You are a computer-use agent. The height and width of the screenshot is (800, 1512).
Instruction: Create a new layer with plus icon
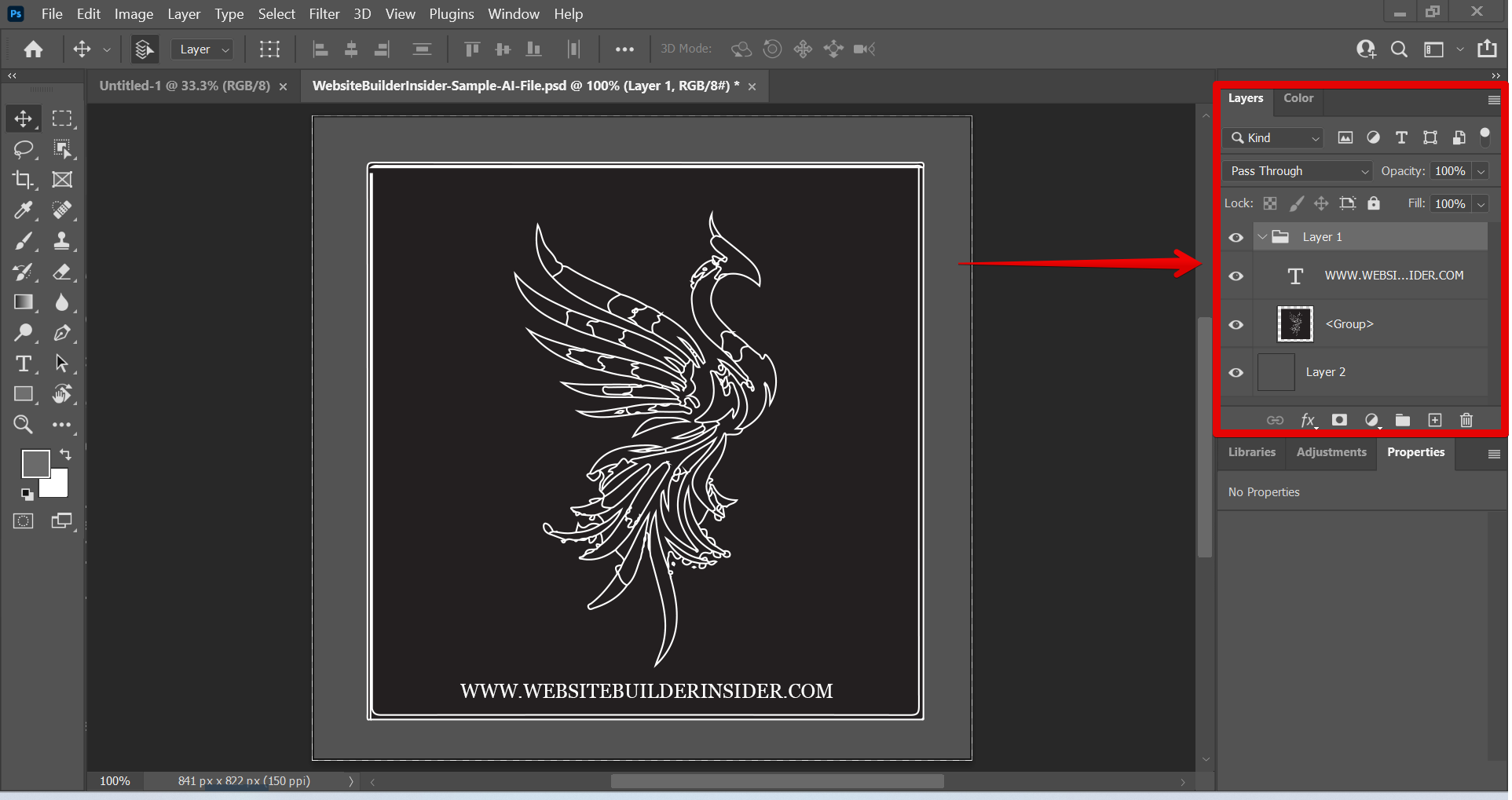point(1434,421)
